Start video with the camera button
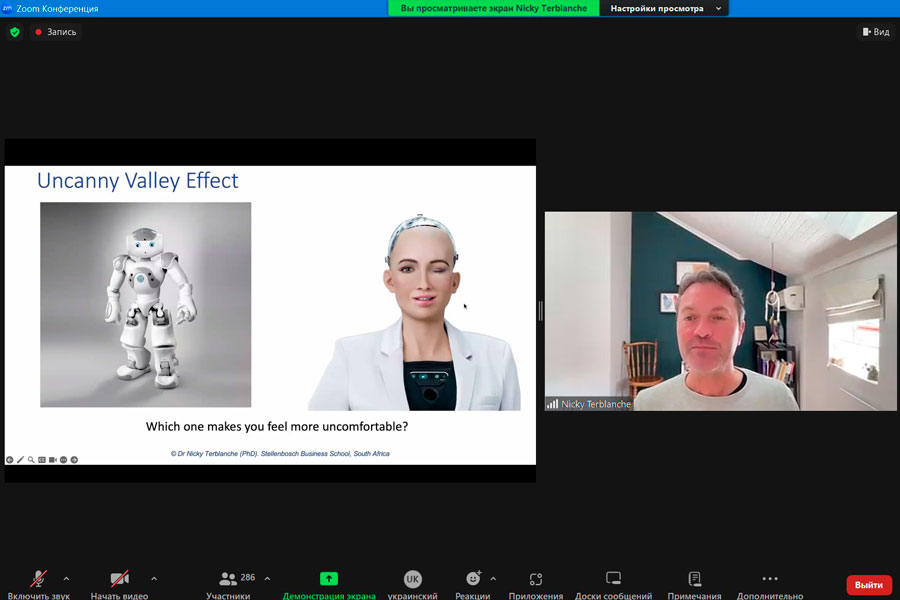The height and width of the screenshot is (600, 900). (x=119, y=579)
